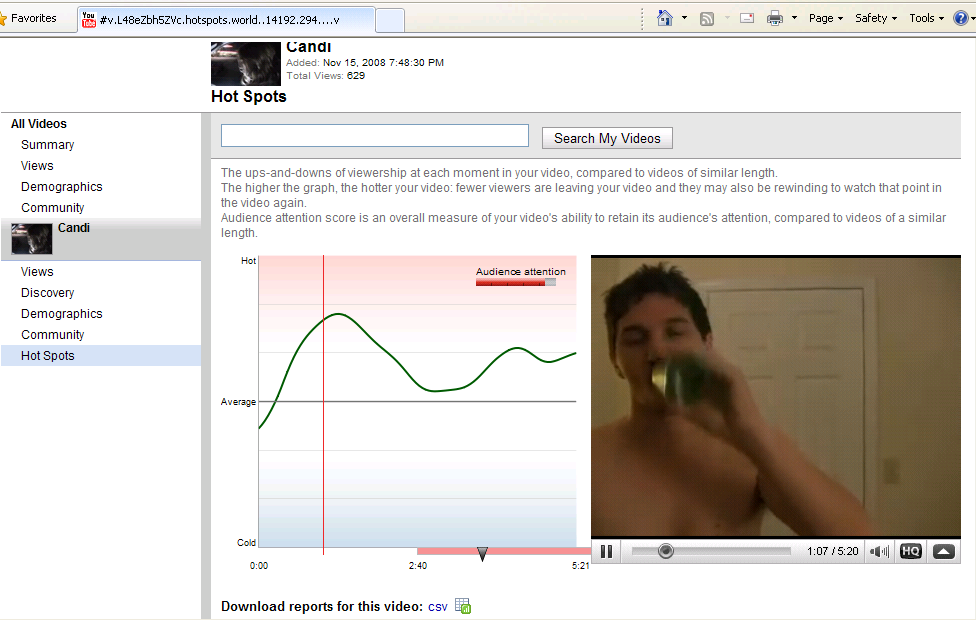The height and width of the screenshot is (620, 976).
Task: Select Hot Spots in the sidebar
Action: [x=48, y=356]
